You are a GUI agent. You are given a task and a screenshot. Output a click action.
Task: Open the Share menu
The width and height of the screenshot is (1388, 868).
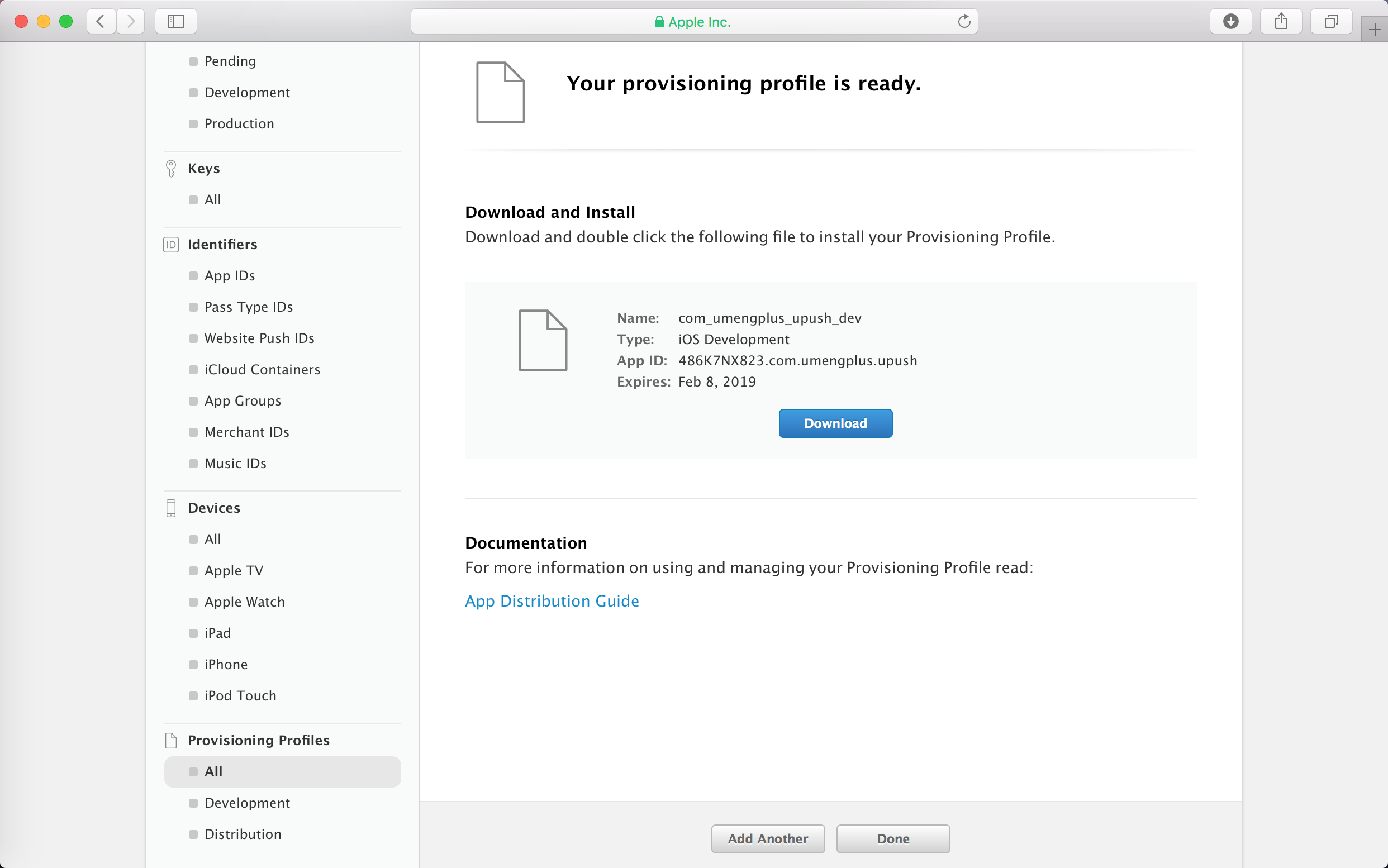coord(1281,22)
